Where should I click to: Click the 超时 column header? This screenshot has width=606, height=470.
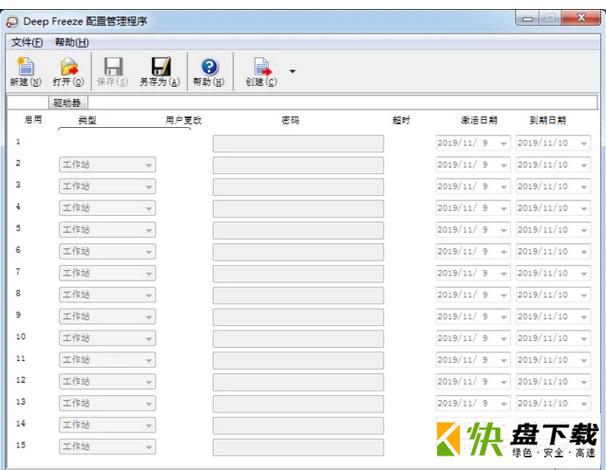tap(401, 120)
